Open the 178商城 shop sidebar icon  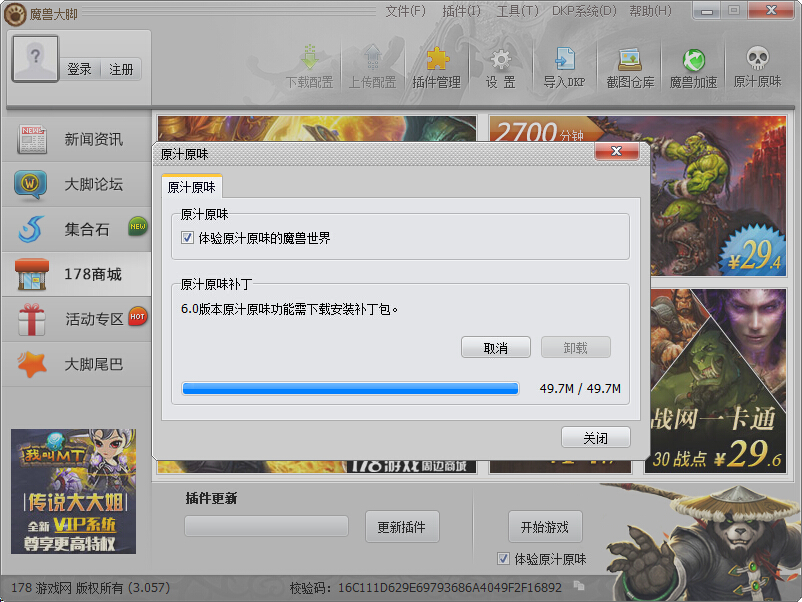click(75, 273)
